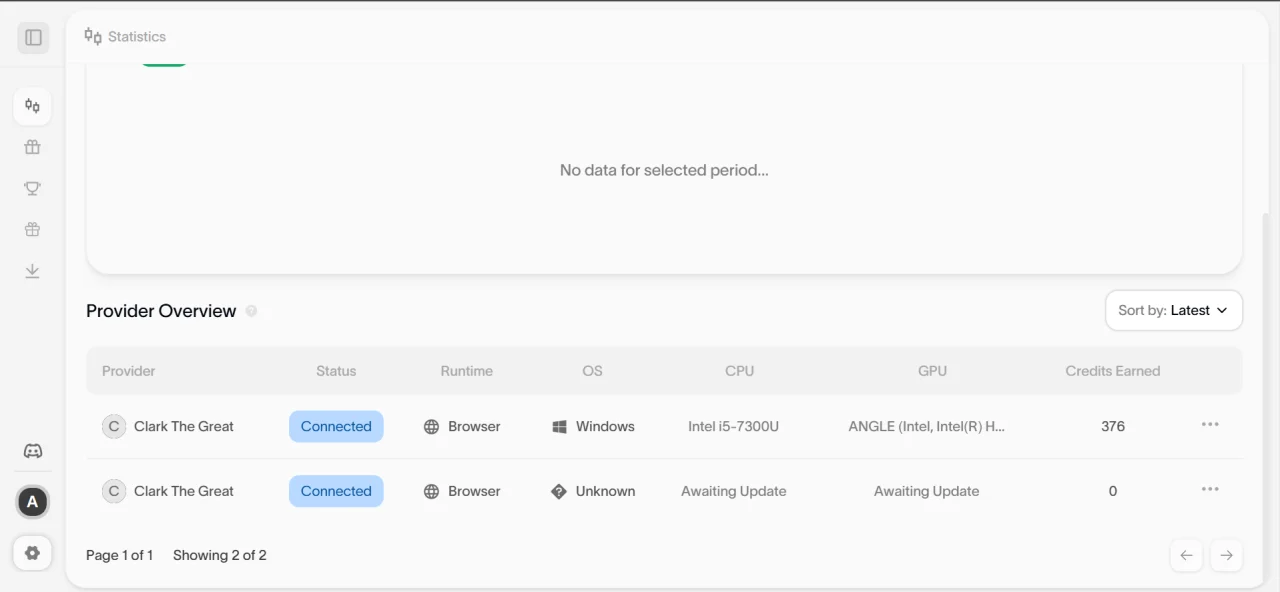Click the Showing 2 of 2 text
The height and width of the screenshot is (592, 1280).
pyautogui.click(x=220, y=555)
